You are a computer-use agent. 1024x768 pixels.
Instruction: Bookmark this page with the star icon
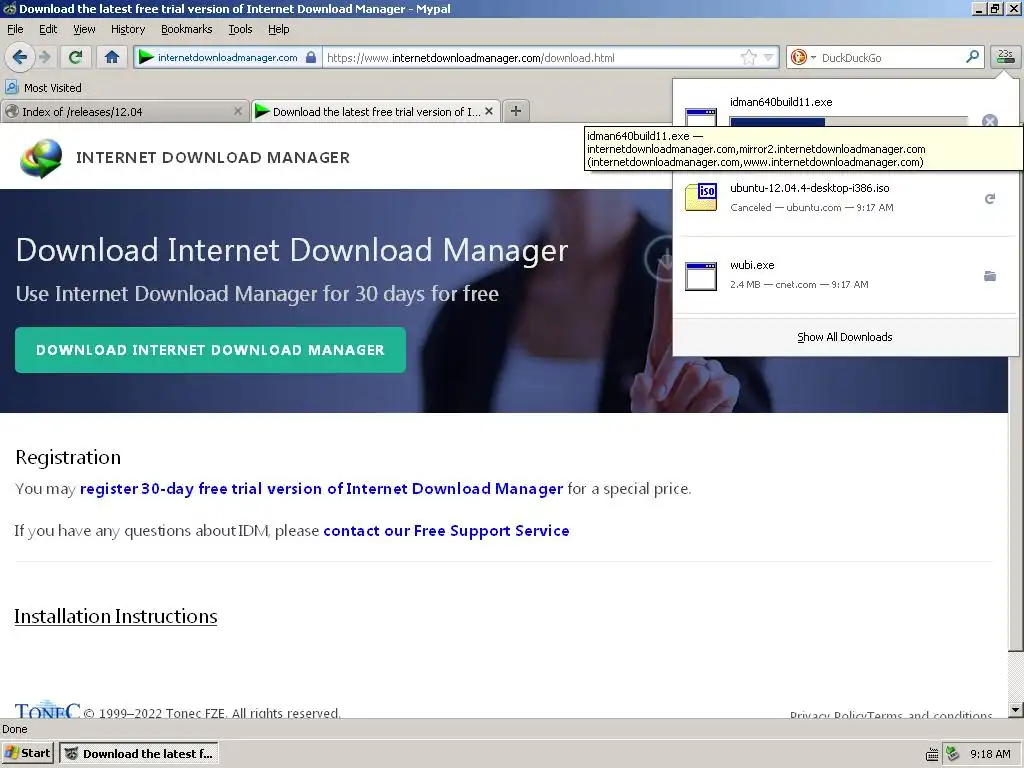click(748, 57)
